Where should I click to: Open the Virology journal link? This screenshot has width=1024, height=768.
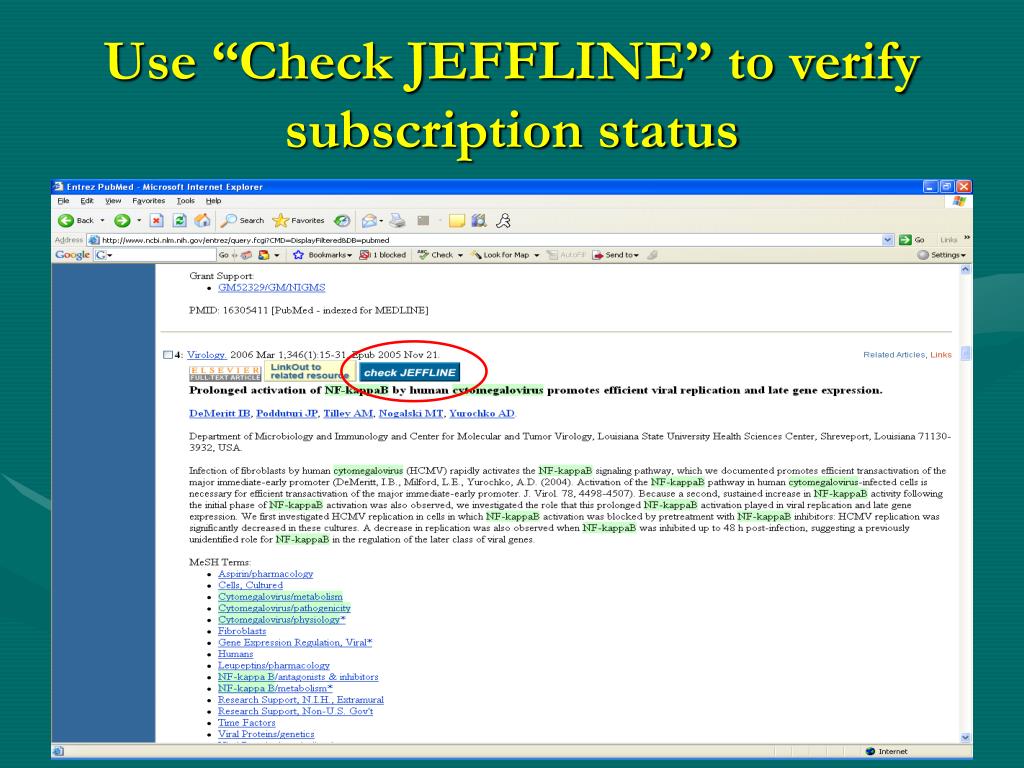point(206,355)
